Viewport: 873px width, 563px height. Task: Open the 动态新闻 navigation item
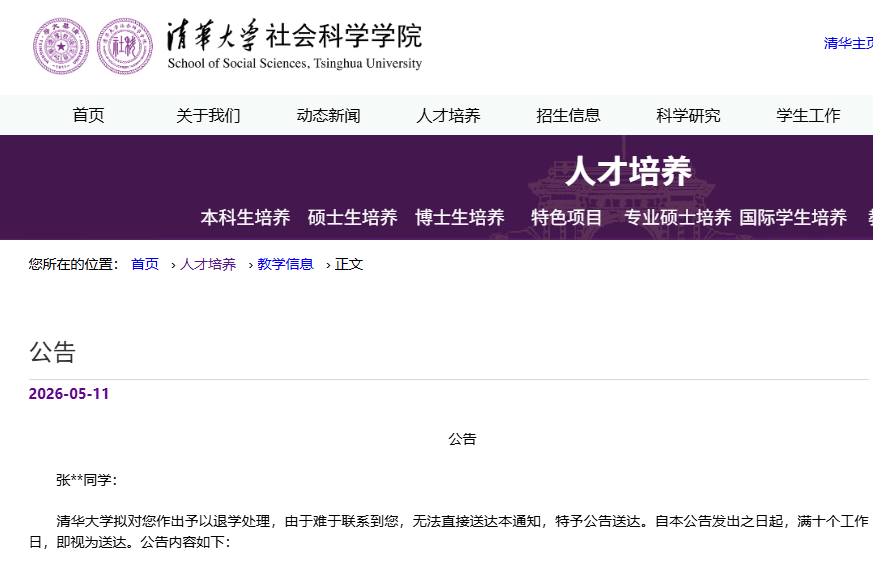pyautogui.click(x=328, y=115)
